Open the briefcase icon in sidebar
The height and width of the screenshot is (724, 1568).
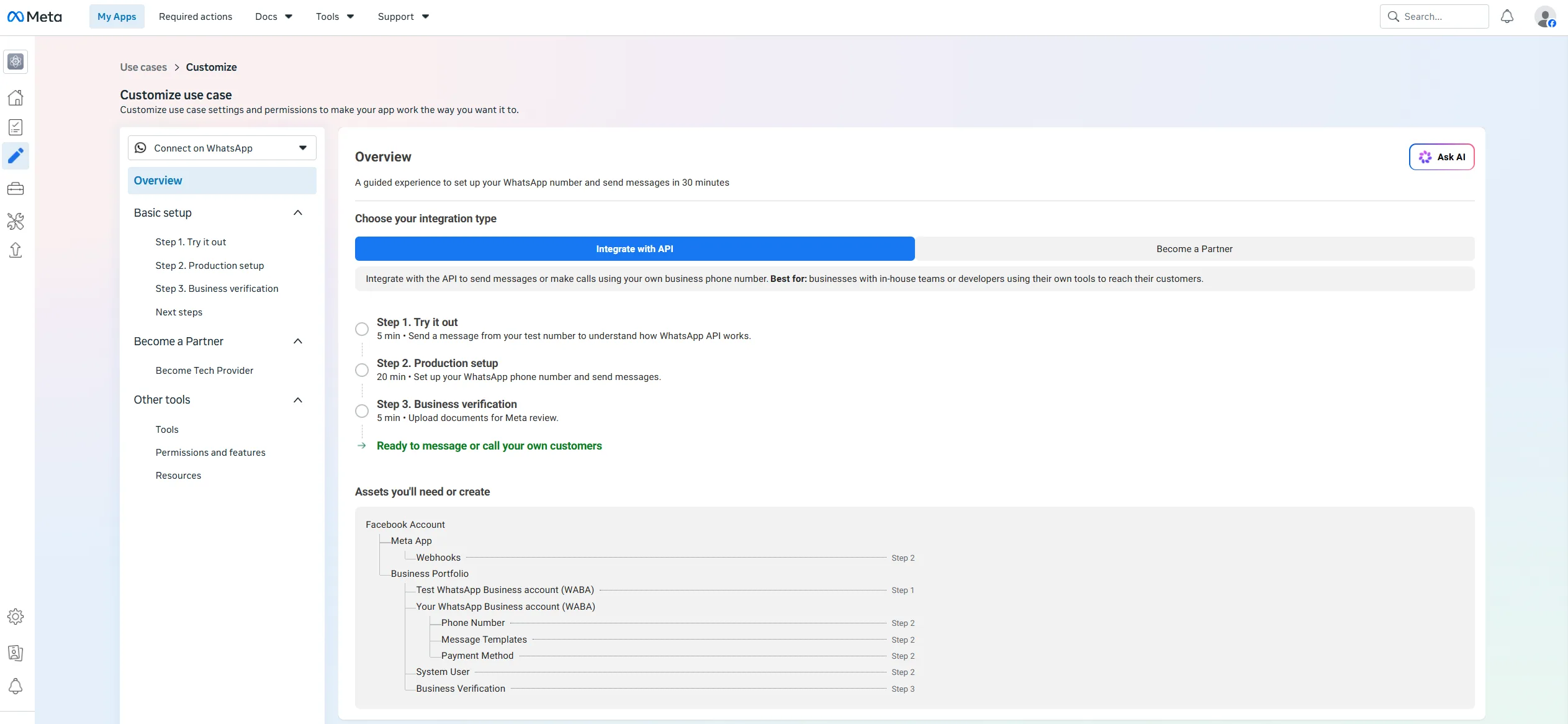16,189
